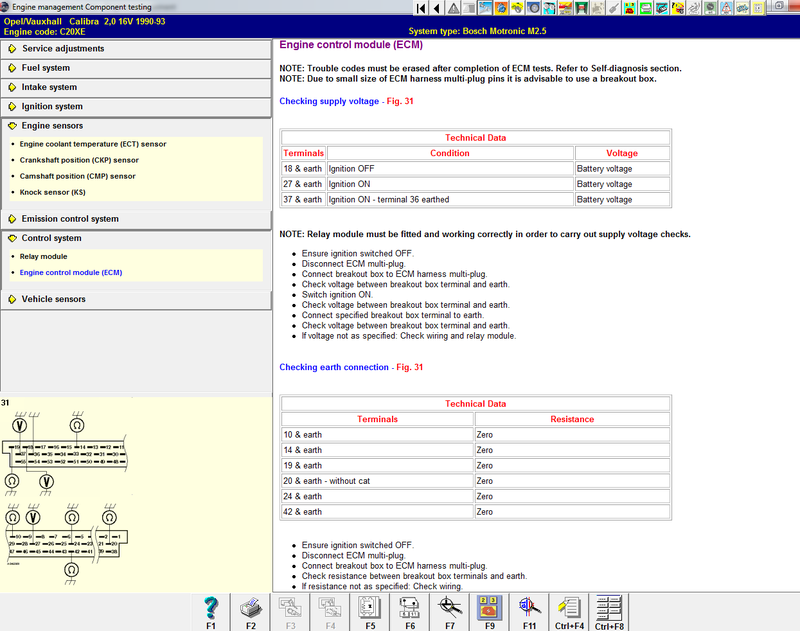Click the green gauge toolbar icon

pyautogui.click(x=709, y=8)
